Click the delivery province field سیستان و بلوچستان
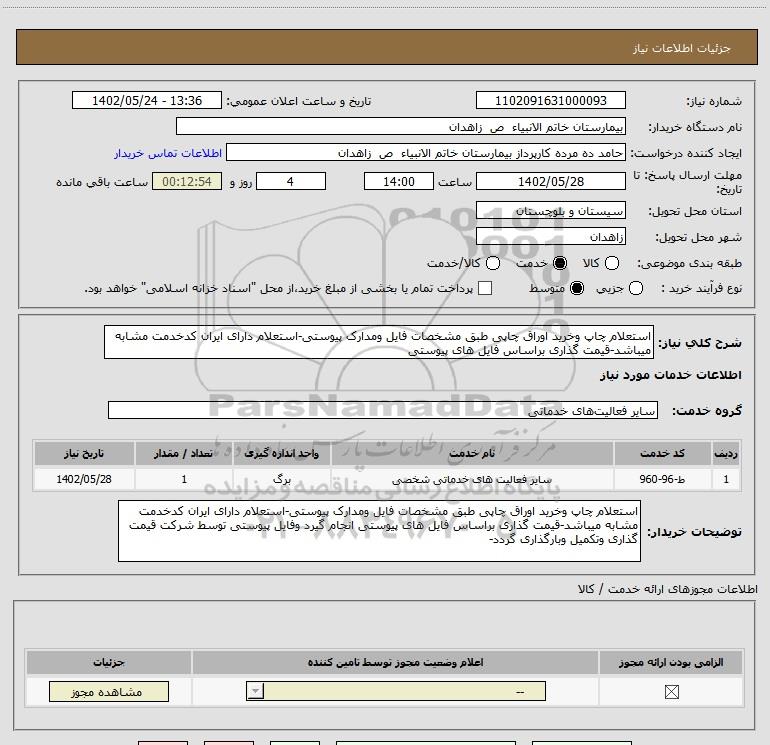The width and height of the screenshot is (770, 745). tap(550, 211)
